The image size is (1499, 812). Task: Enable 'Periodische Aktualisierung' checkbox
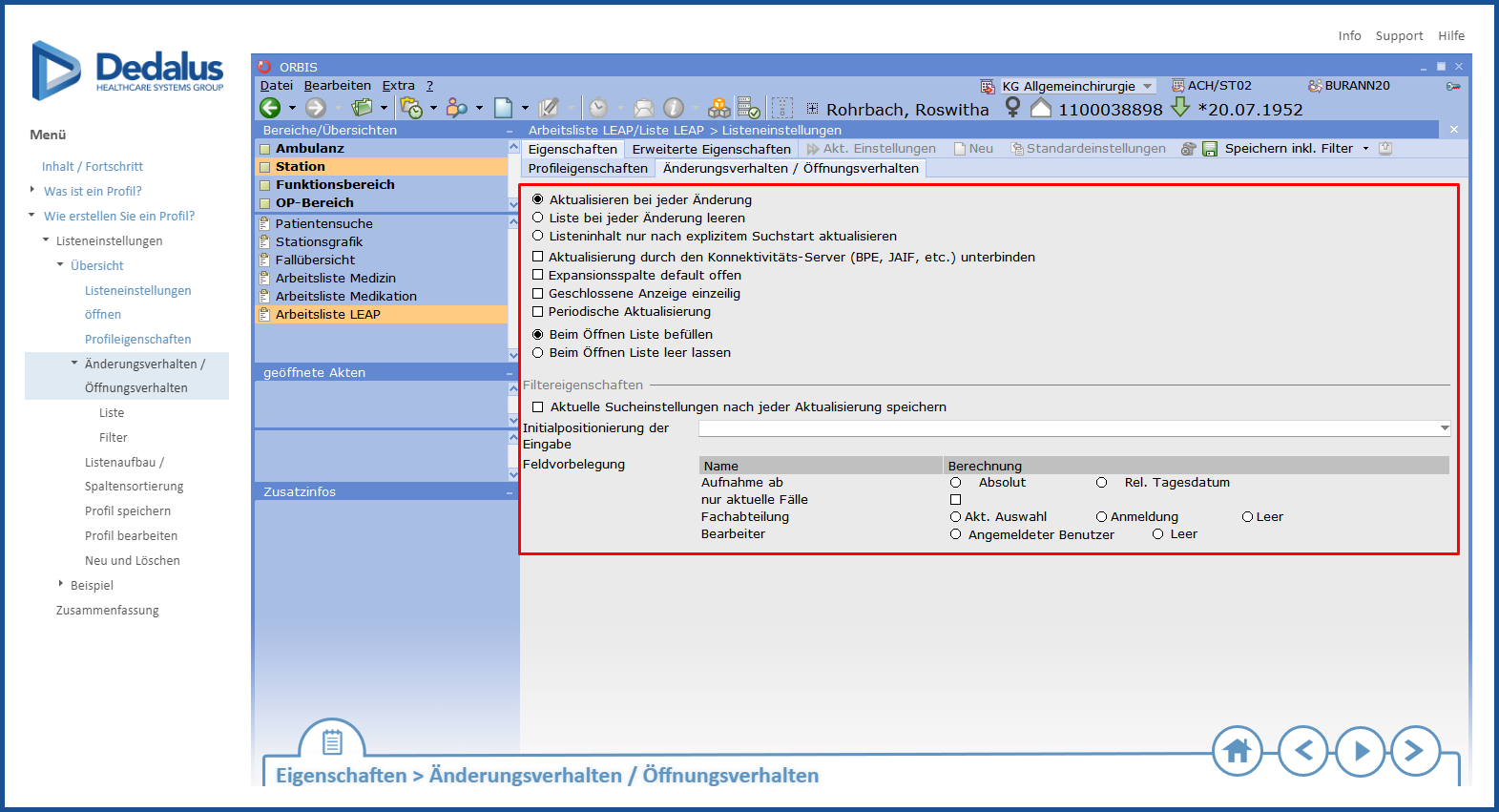538,312
